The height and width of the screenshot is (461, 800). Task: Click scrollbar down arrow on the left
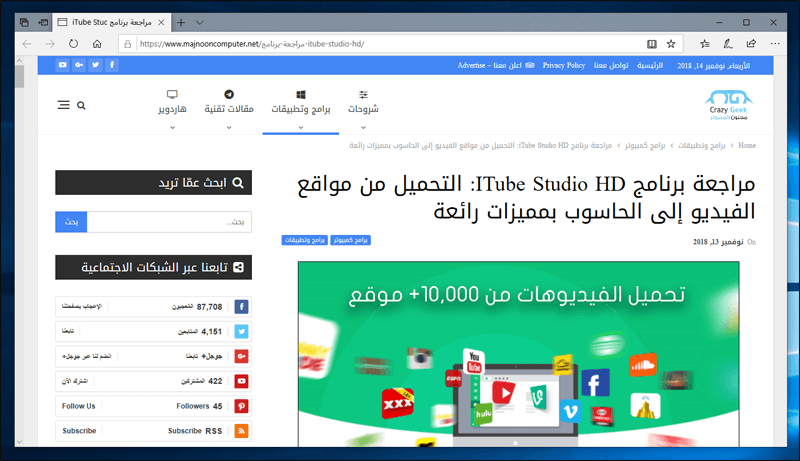coord(19,442)
